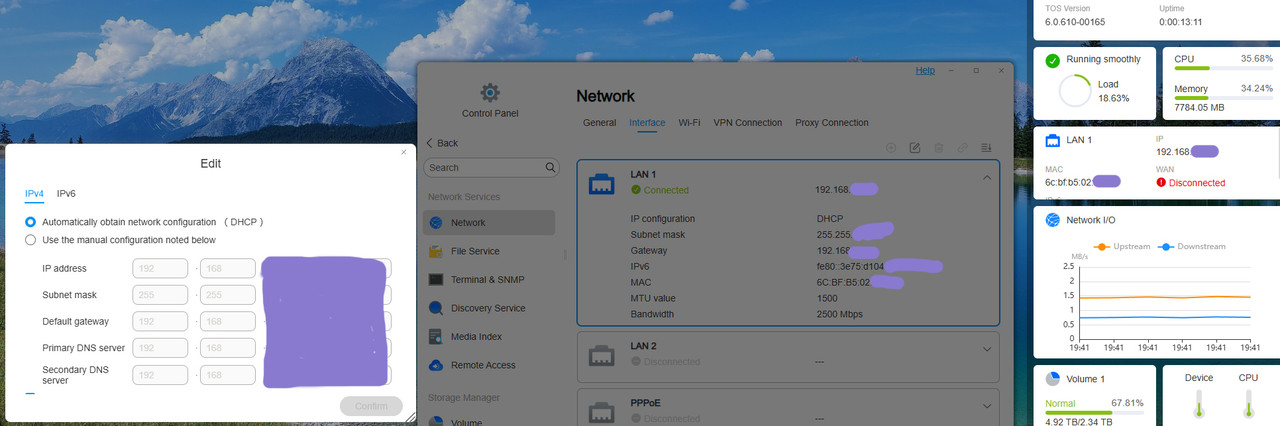This screenshot has height=426, width=1280.
Task: Switch to IPv4 tab in Edit dialog
Action: [x=35, y=193]
